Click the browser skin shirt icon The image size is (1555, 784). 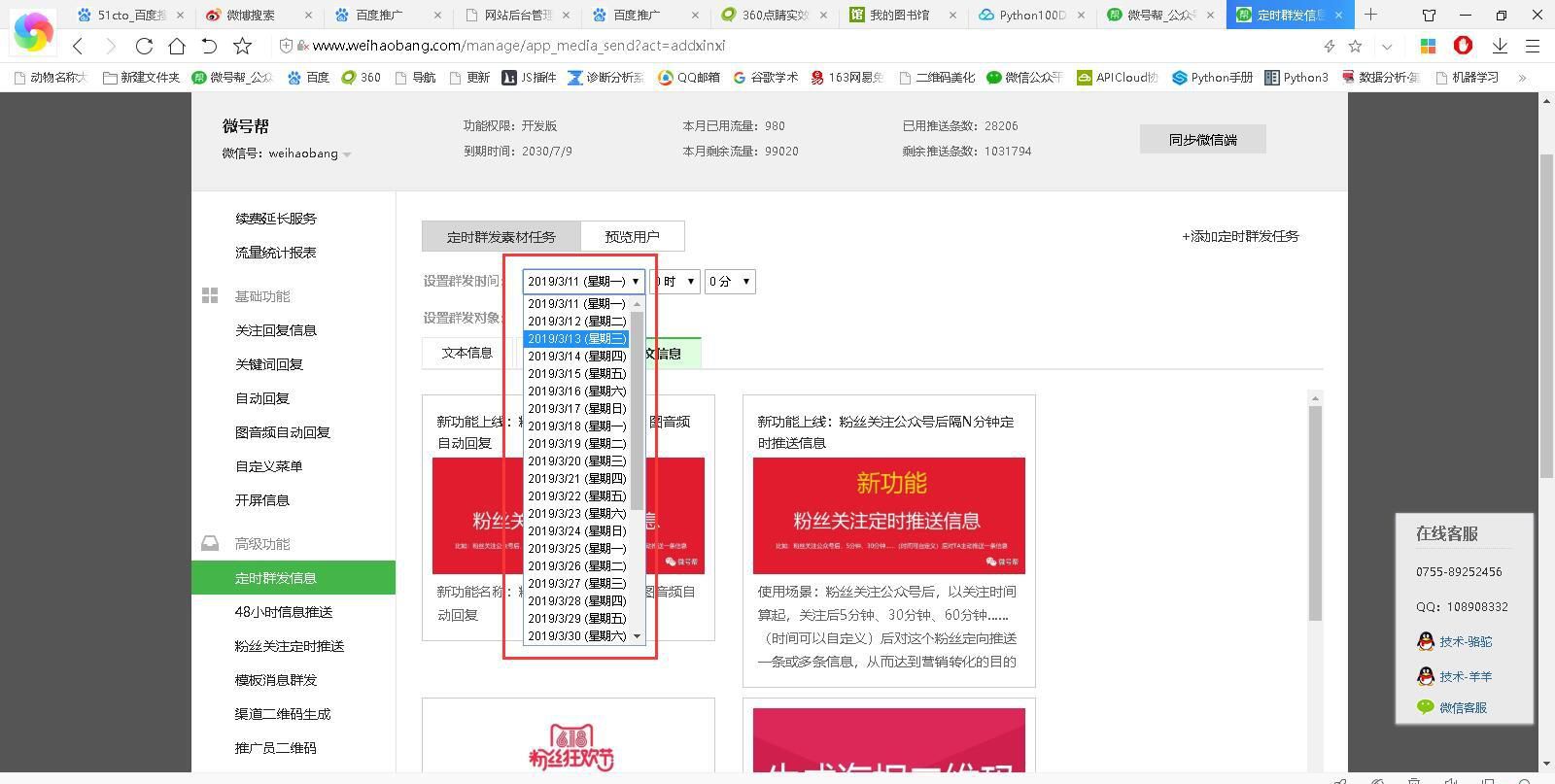[1429, 15]
